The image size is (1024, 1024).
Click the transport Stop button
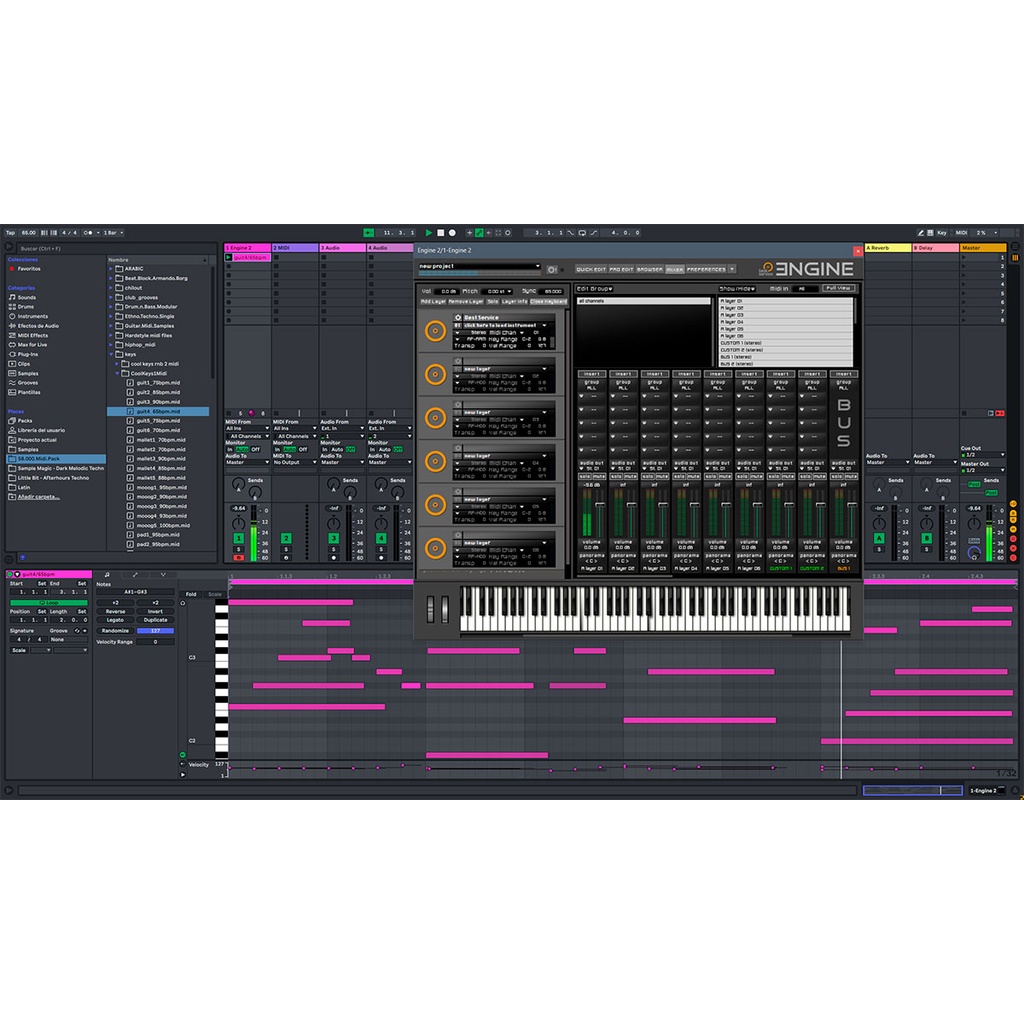point(440,232)
